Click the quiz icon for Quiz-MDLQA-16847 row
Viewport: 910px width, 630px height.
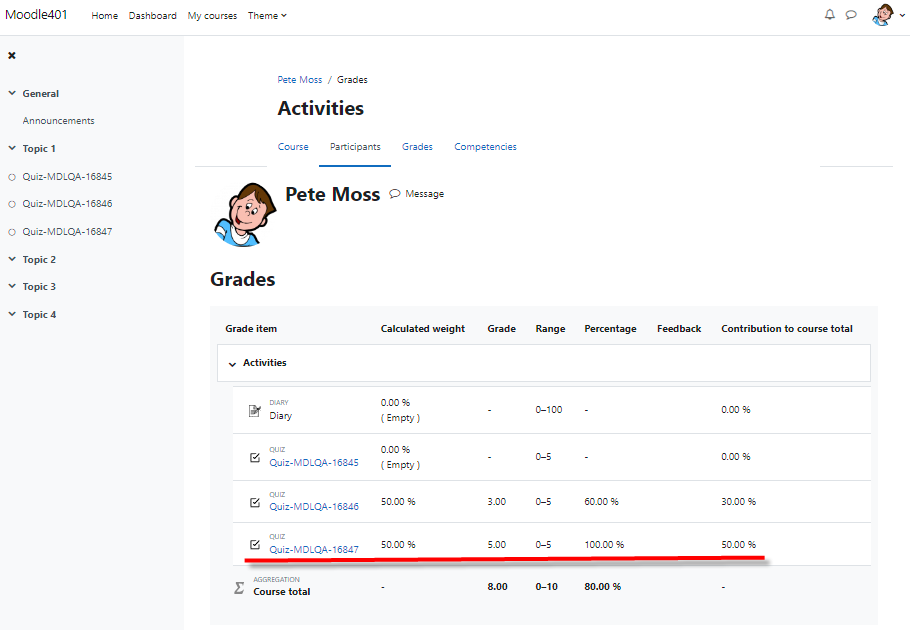pos(255,544)
